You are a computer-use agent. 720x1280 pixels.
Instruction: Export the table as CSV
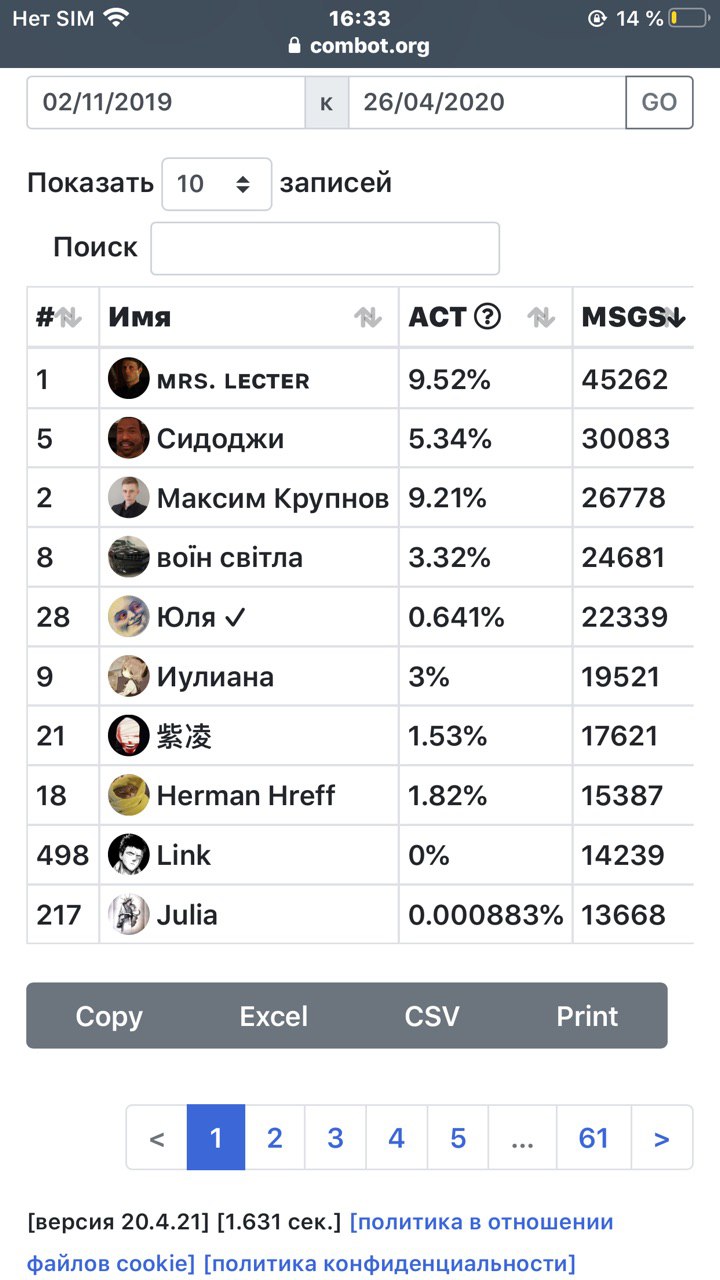point(432,1016)
